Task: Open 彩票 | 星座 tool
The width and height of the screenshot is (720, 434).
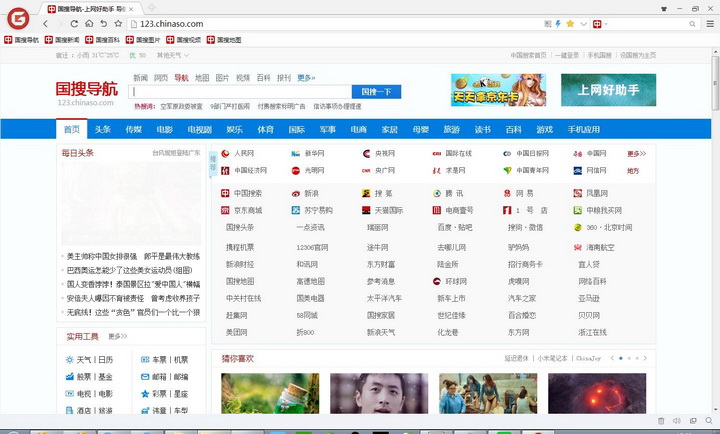Action: [x=164, y=394]
